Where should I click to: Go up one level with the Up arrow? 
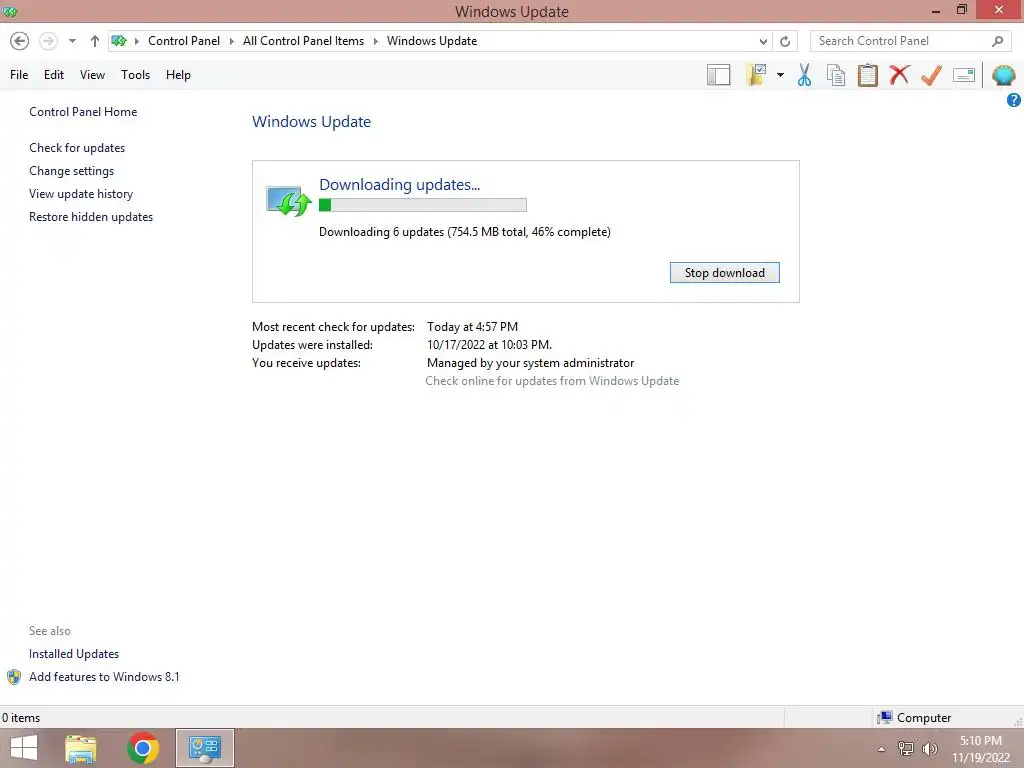95,41
